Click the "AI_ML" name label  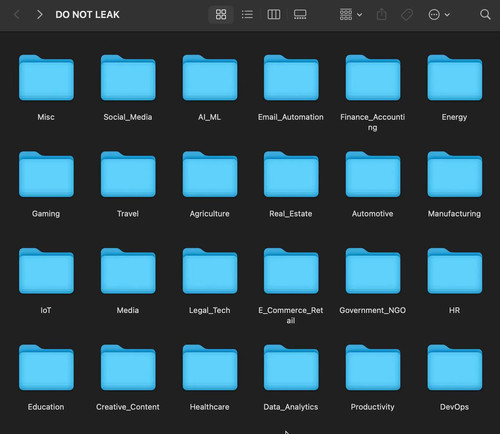(x=209, y=117)
